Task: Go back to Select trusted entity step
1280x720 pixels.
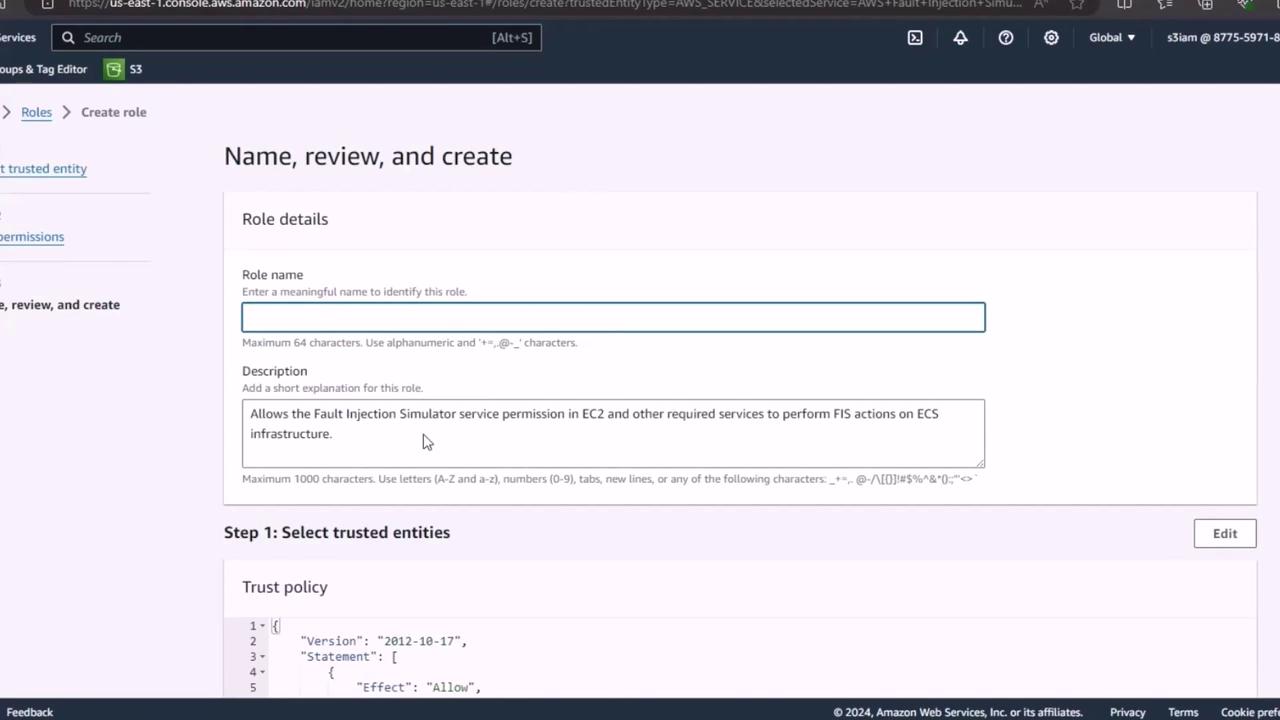Action: tap(43, 169)
